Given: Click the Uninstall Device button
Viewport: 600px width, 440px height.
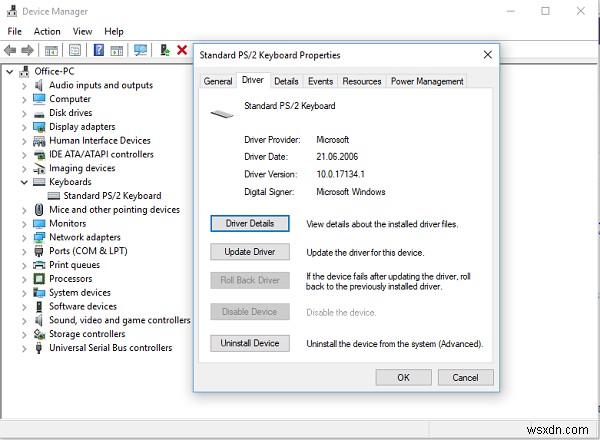Looking at the screenshot, I should coord(250,343).
